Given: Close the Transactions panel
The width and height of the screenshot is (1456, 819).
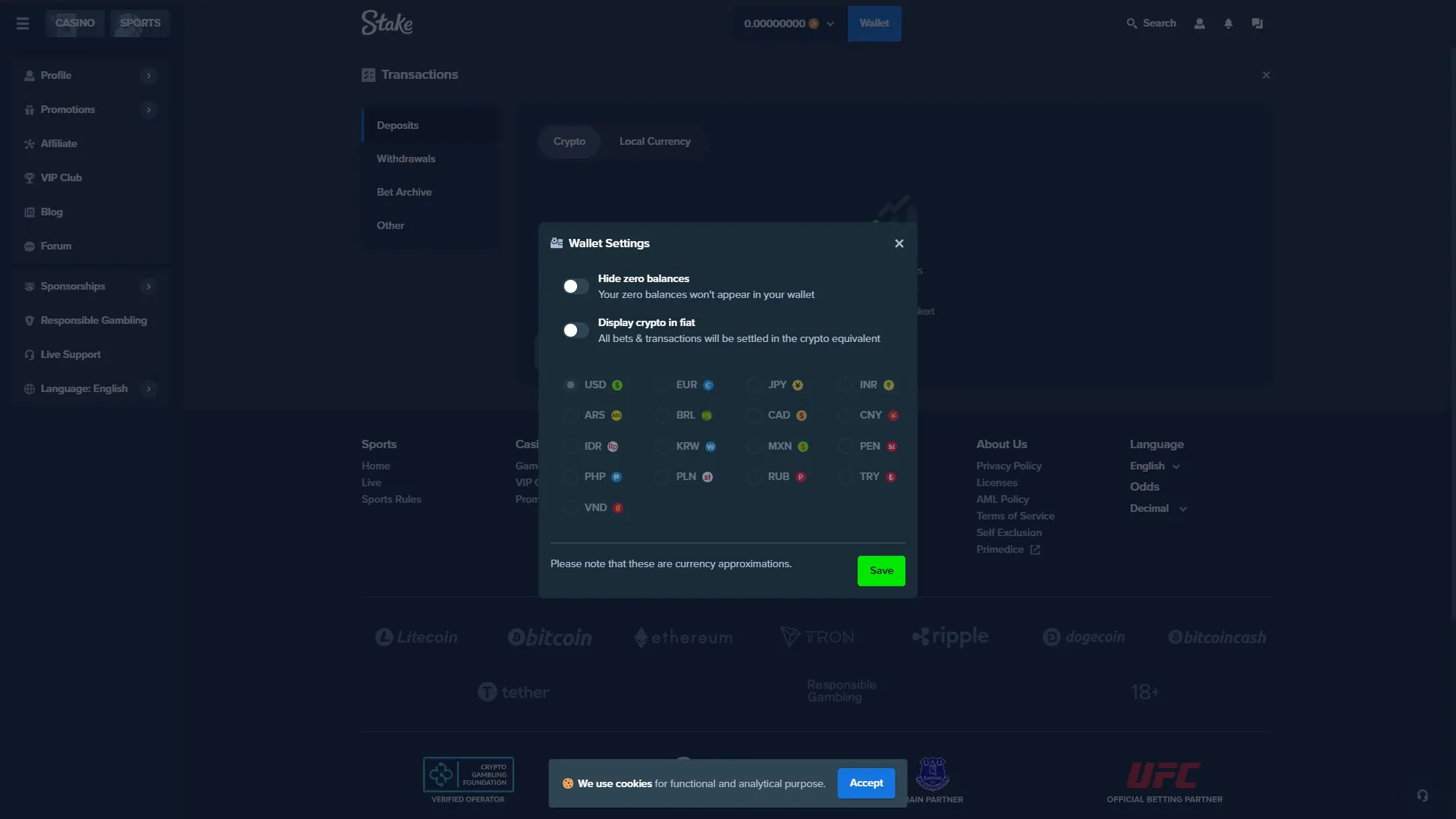Looking at the screenshot, I should [1266, 75].
